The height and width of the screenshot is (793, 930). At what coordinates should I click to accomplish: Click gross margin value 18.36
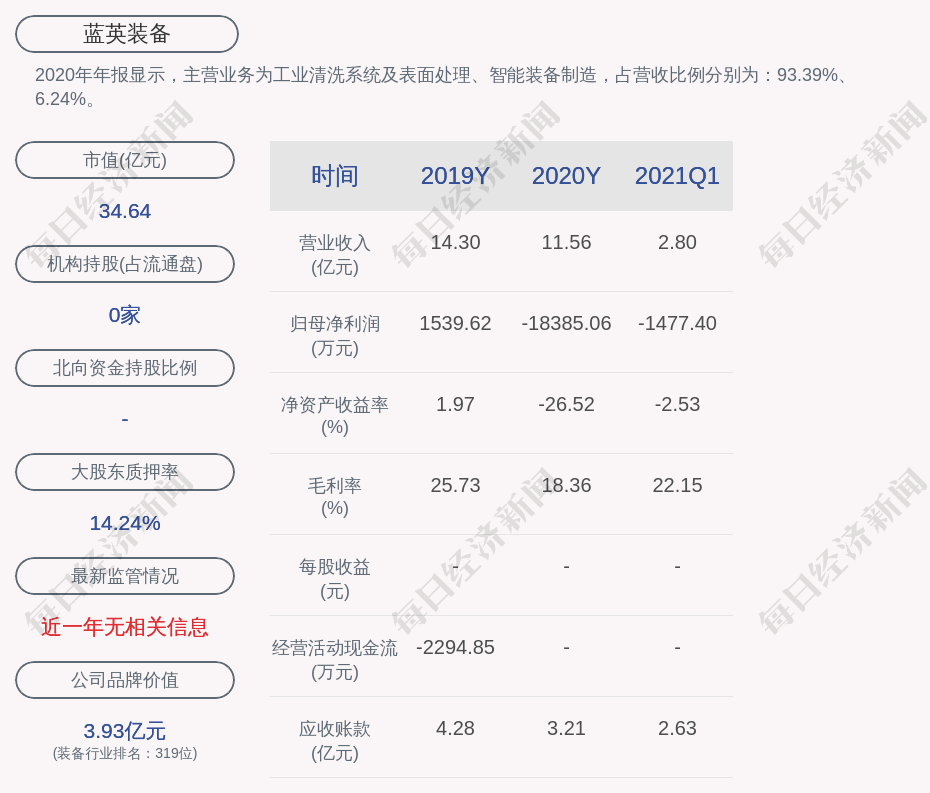pyautogui.click(x=566, y=485)
